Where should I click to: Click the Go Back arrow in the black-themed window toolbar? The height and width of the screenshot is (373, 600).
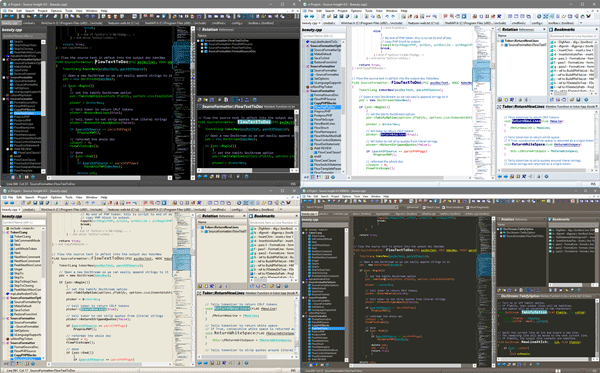[5, 16]
